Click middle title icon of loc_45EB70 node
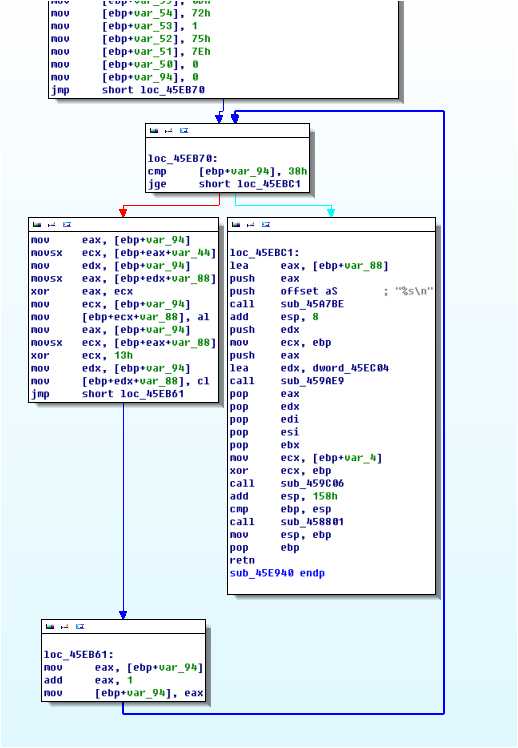The height and width of the screenshot is (748, 518). click(168, 131)
